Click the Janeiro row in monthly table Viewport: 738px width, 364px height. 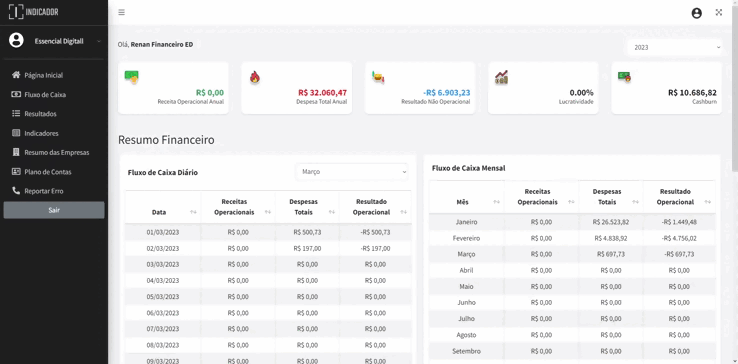(x=572, y=222)
